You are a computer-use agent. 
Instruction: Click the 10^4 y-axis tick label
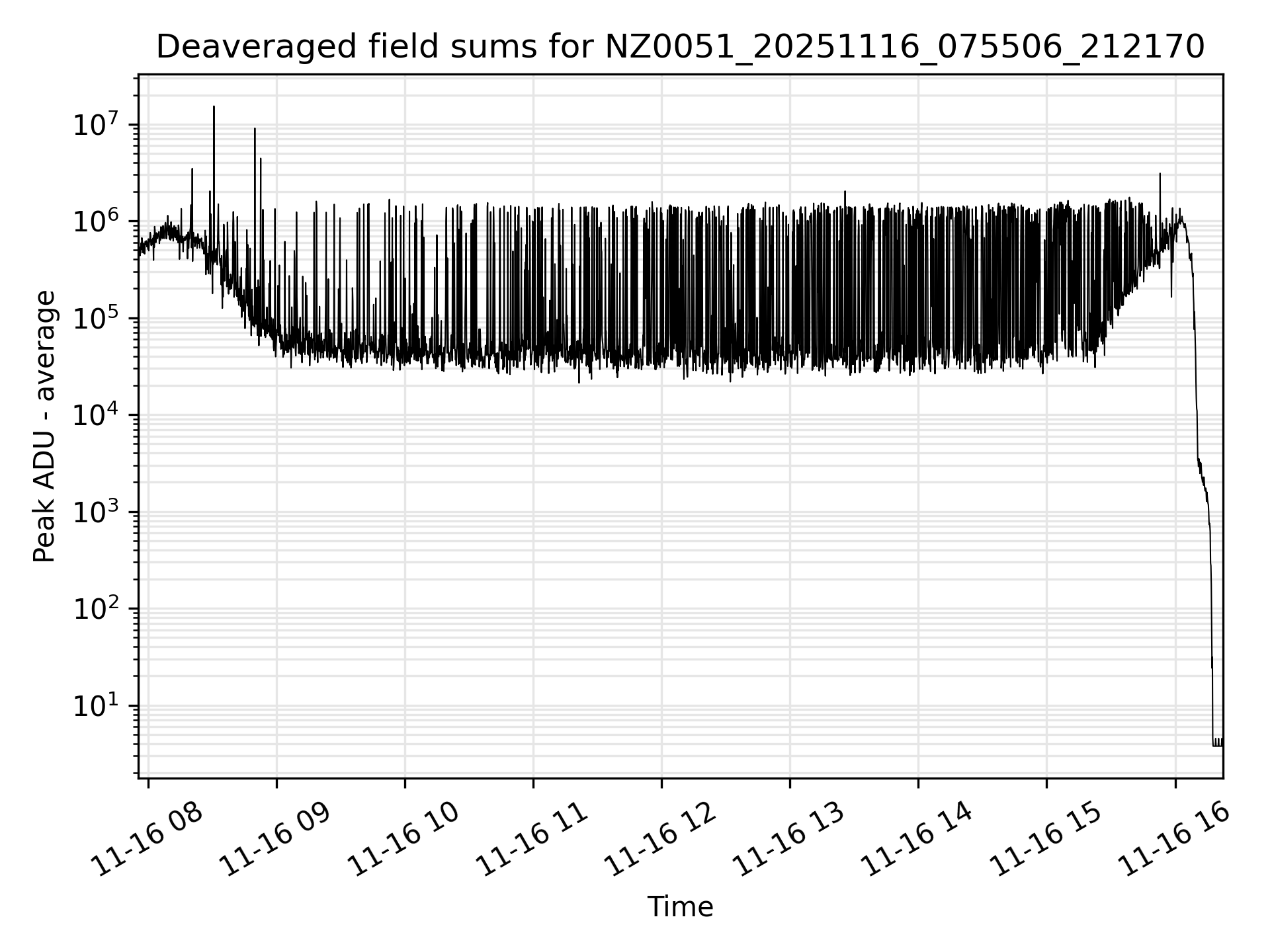[96, 415]
